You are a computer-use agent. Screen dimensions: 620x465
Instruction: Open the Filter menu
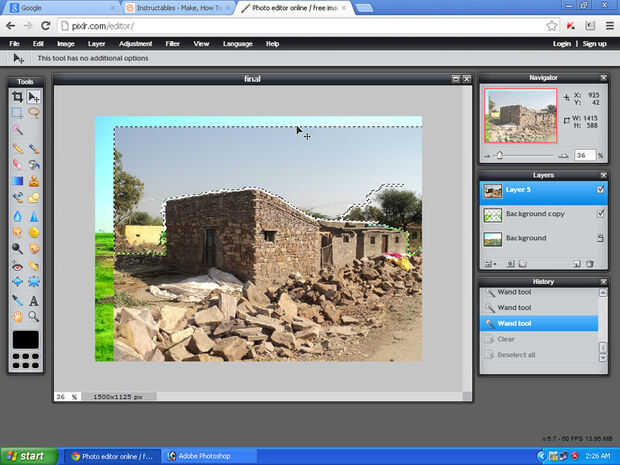pos(172,44)
